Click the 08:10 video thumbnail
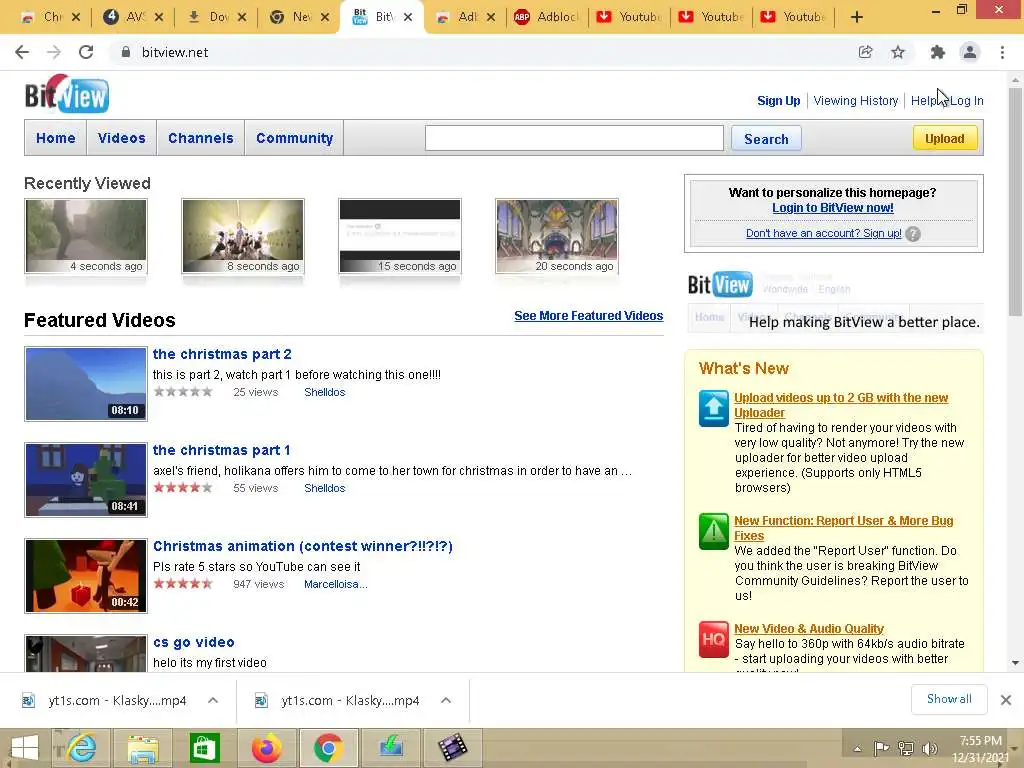The image size is (1024, 768). coord(86,384)
